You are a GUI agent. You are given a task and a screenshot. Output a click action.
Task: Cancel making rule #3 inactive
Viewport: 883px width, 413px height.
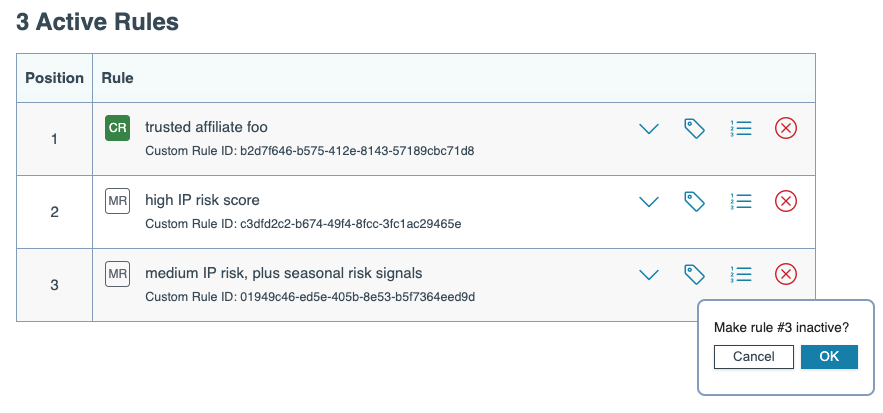[x=753, y=357]
